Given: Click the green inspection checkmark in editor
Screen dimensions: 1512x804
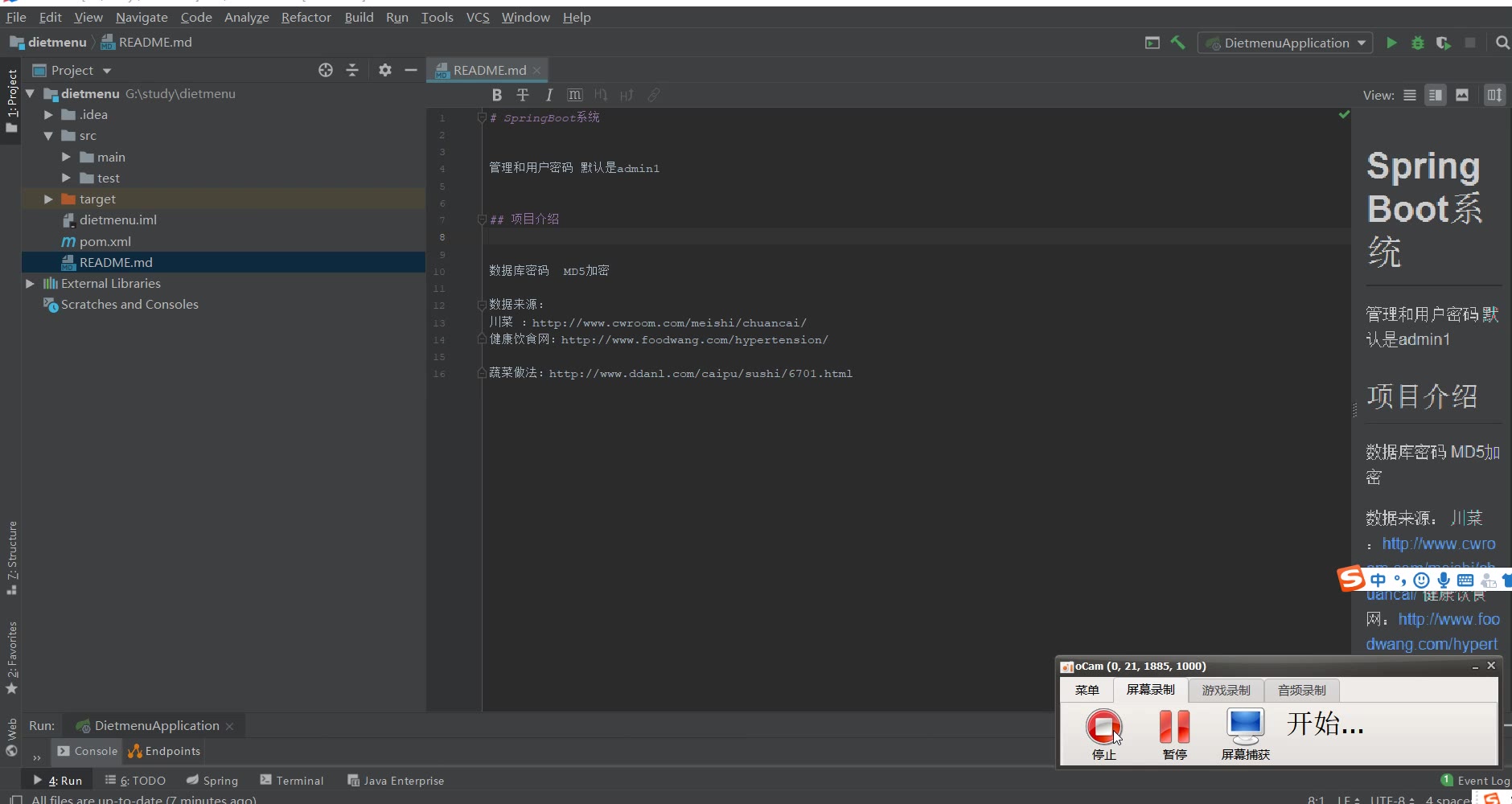Looking at the screenshot, I should [1344, 115].
